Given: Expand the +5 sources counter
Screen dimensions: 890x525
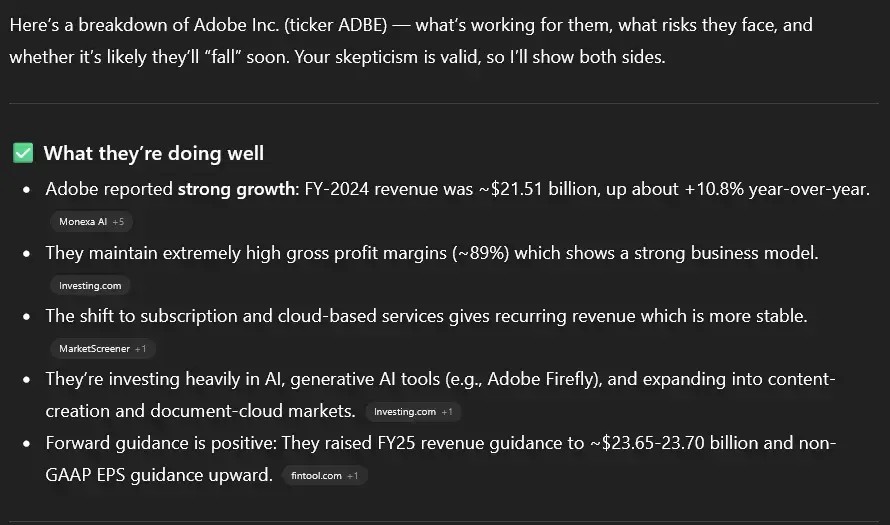Looking at the screenshot, I should pos(118,221).
